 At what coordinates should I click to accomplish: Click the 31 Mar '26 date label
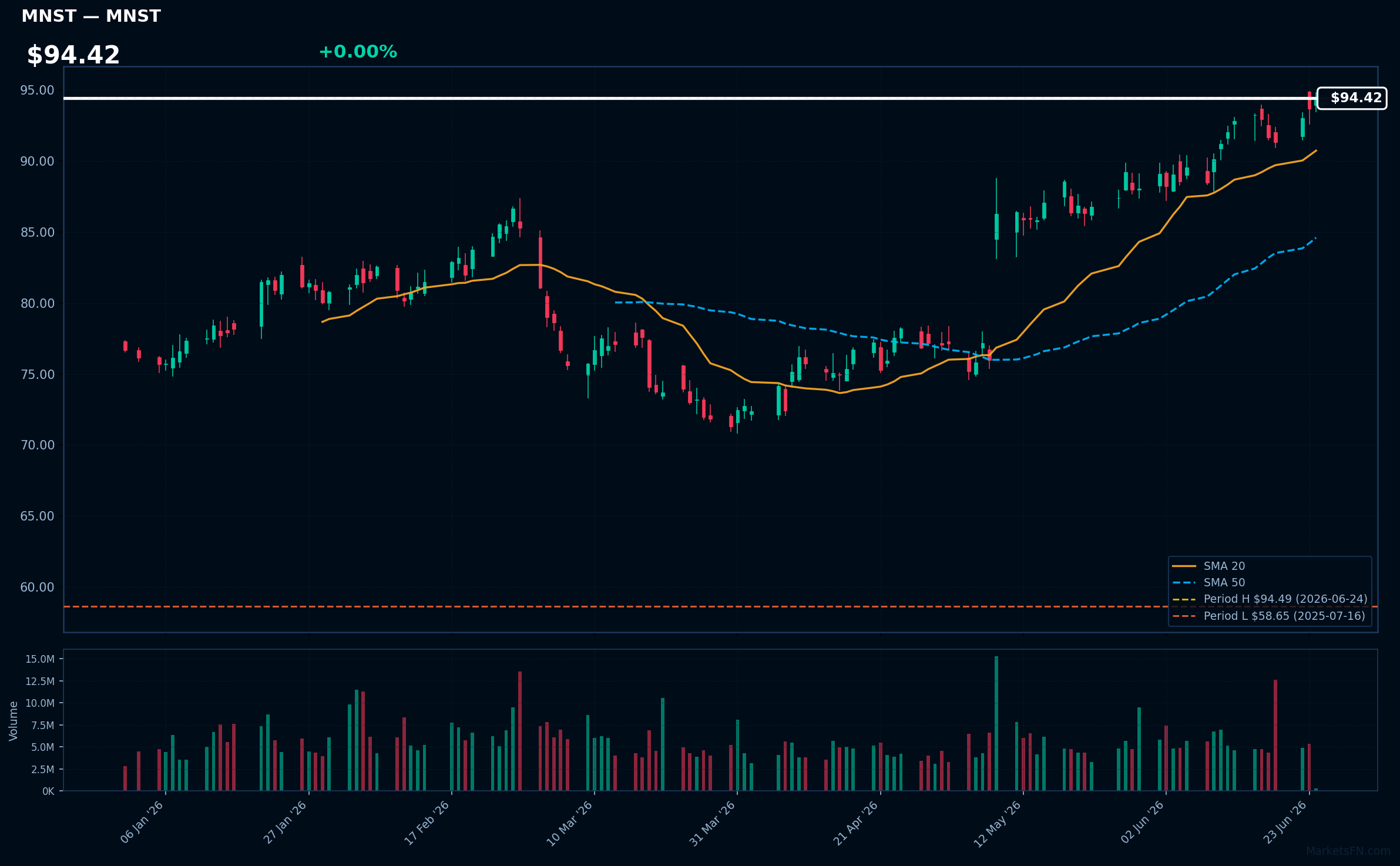pyautogui.click(x=713, y=823)
